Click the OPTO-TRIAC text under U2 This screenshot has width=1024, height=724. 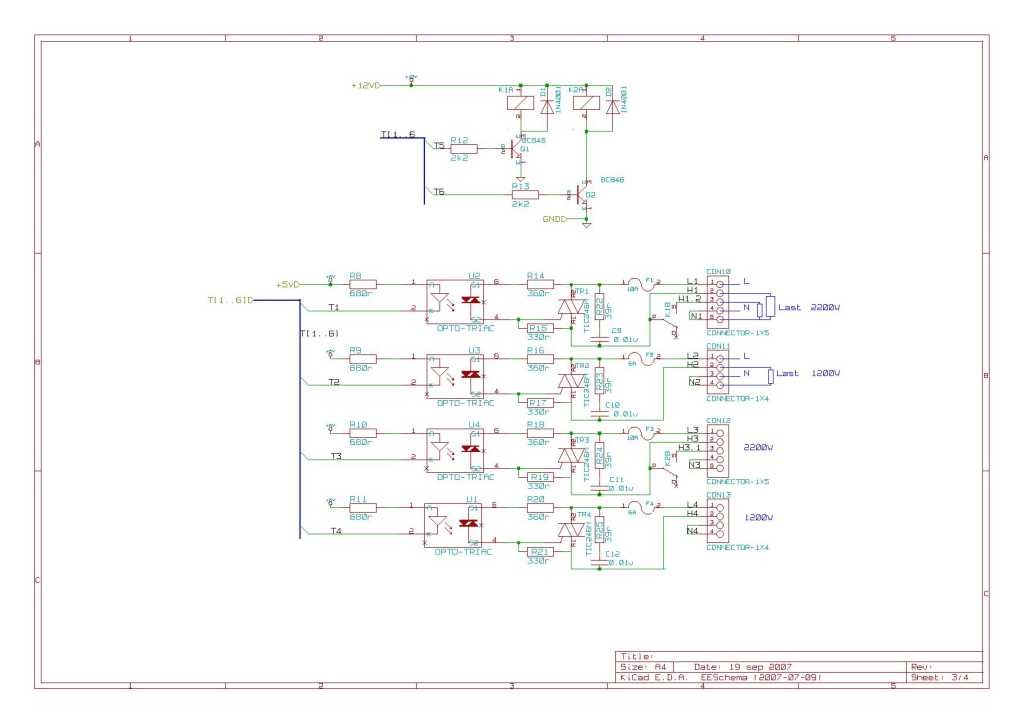click(465, 328)
